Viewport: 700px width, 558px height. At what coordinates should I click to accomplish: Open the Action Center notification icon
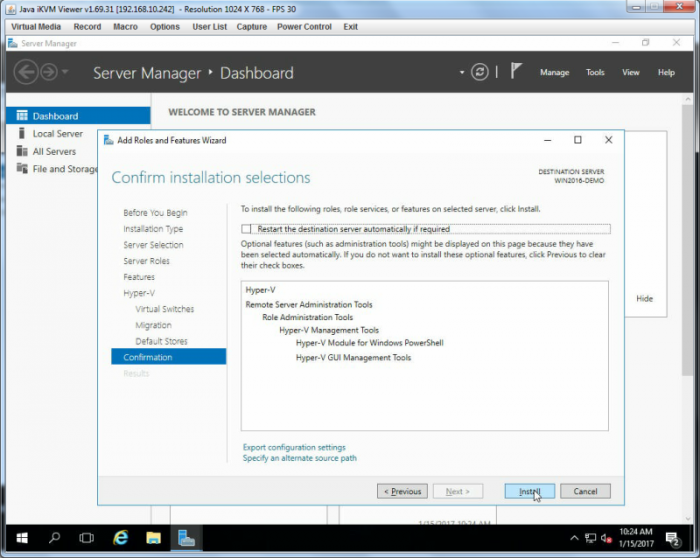tap(672, 539)
